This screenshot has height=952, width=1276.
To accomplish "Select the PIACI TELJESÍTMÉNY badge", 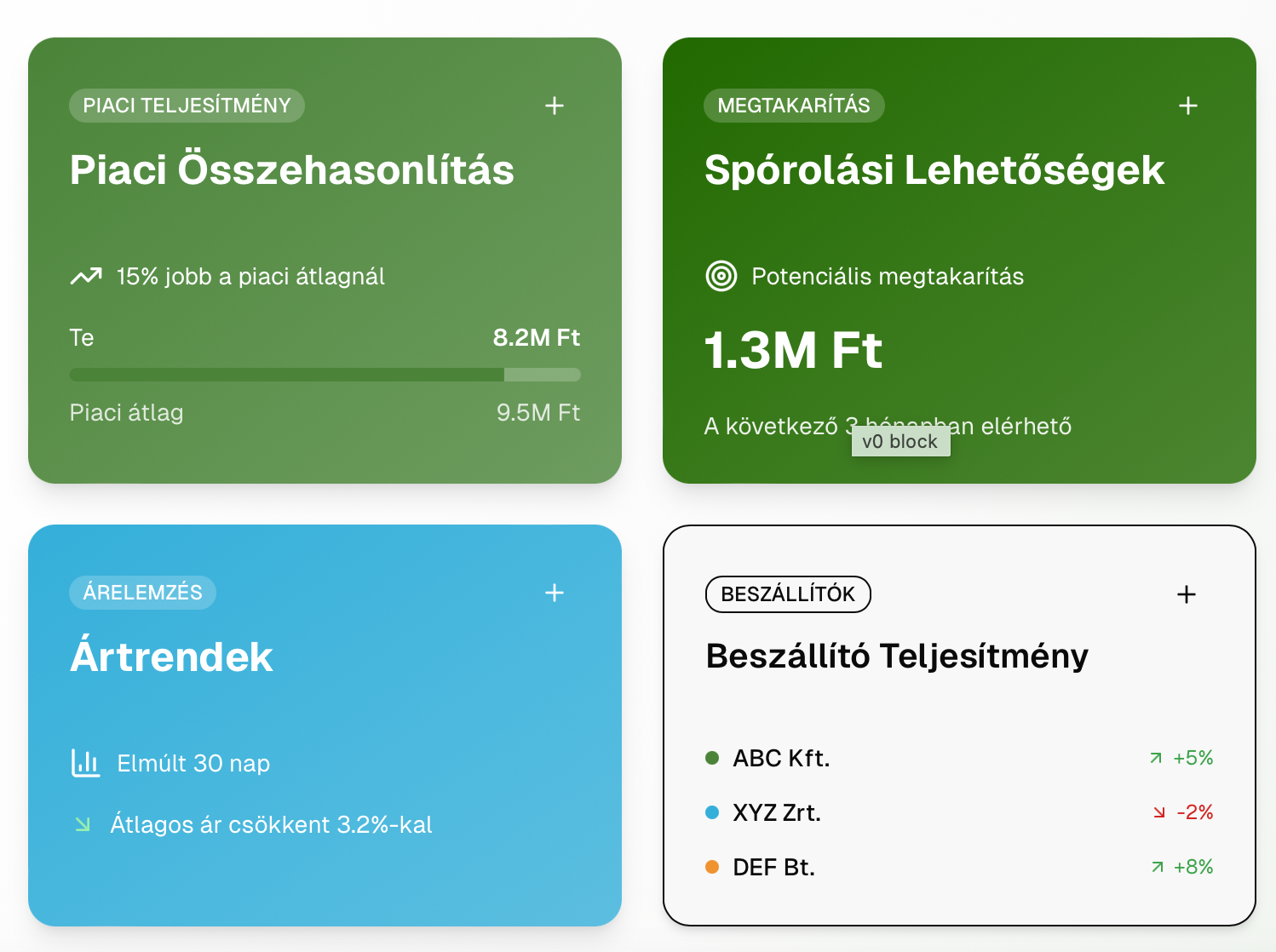I will [x=187, y=106].
